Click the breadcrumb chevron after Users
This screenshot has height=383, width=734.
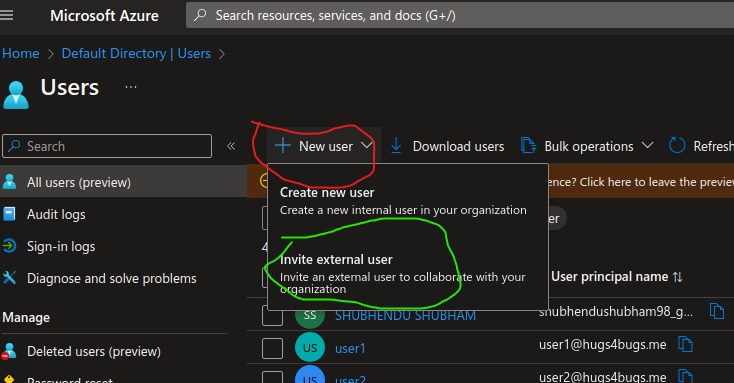tap(222, 54)
